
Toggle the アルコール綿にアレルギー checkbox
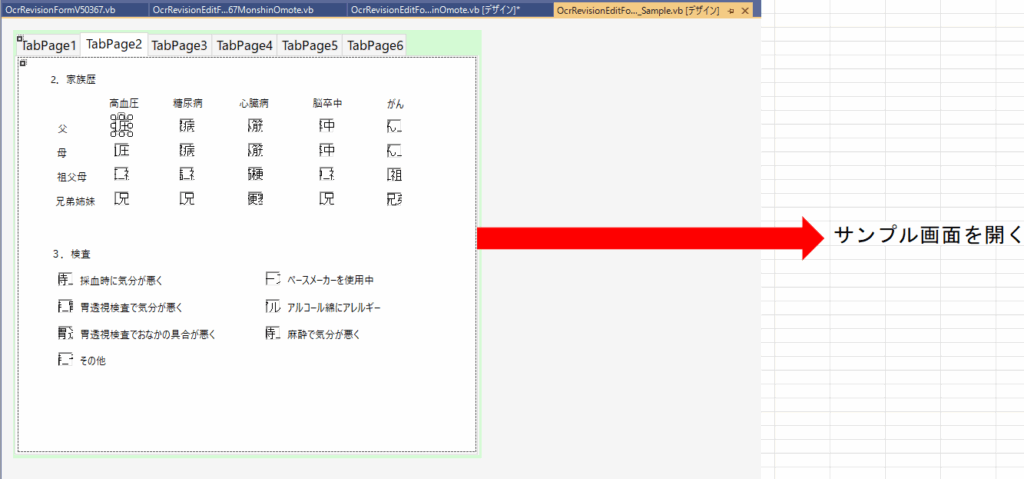[273, 307]
